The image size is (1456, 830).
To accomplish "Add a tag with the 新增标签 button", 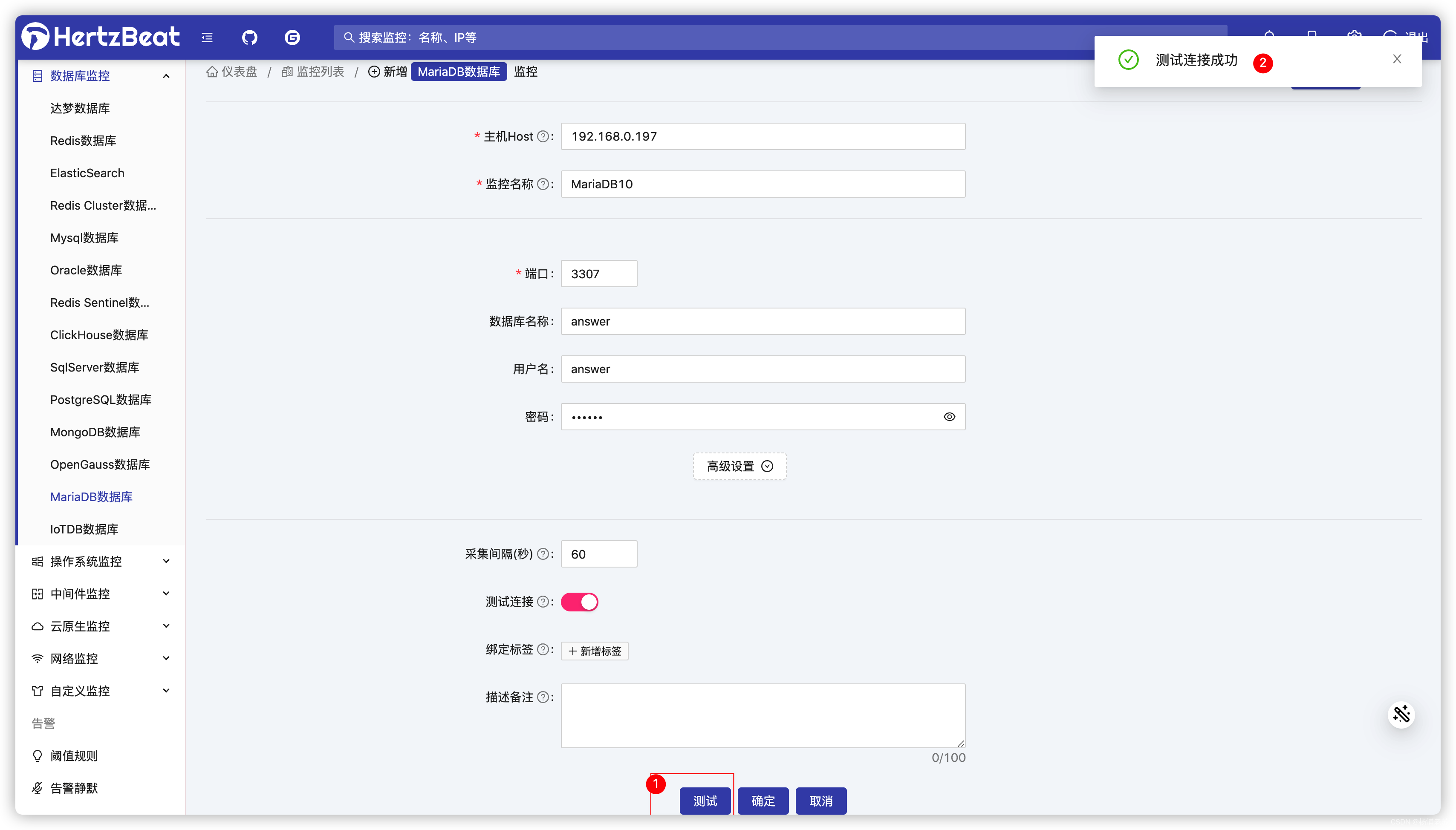I will click(595, 651).
